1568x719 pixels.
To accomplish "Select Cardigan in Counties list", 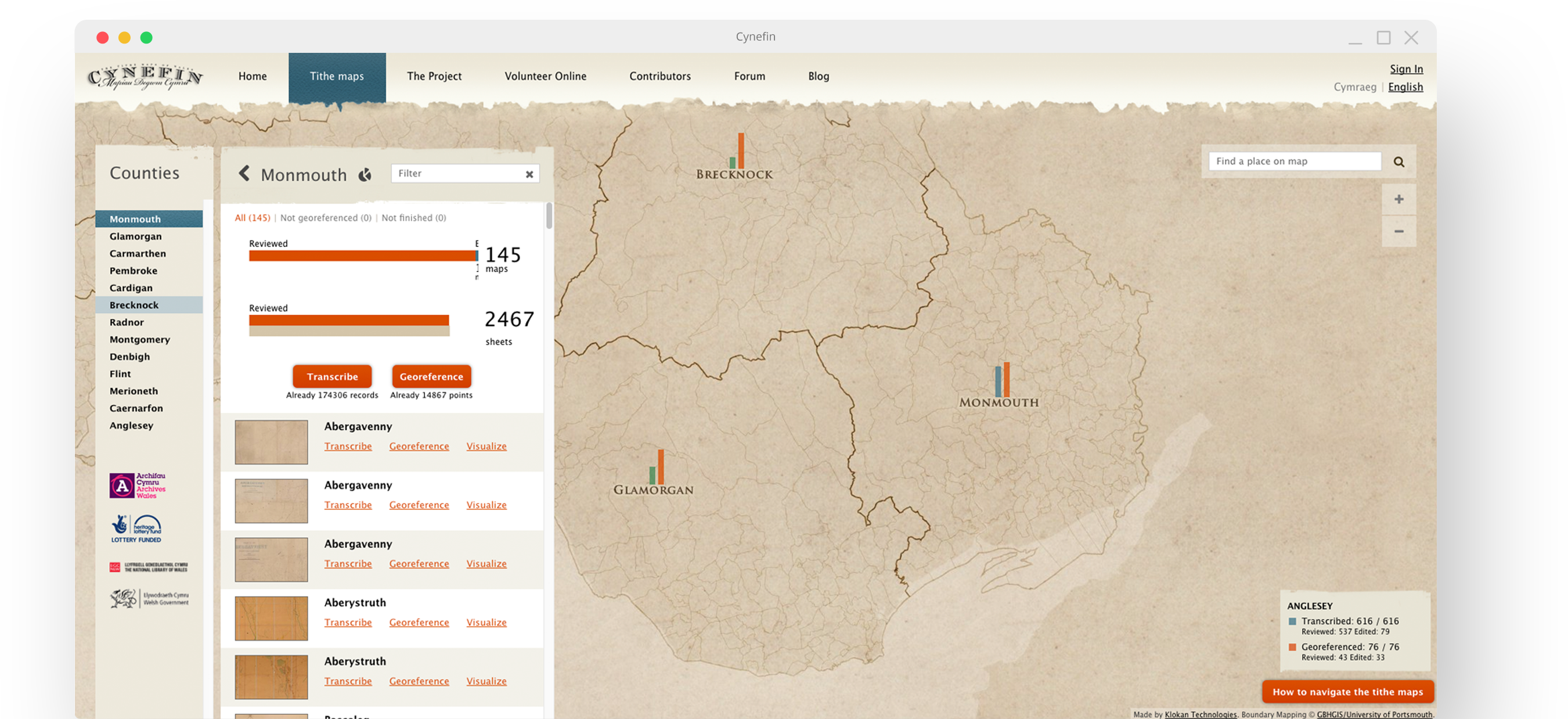I will (x=149, y=287).
